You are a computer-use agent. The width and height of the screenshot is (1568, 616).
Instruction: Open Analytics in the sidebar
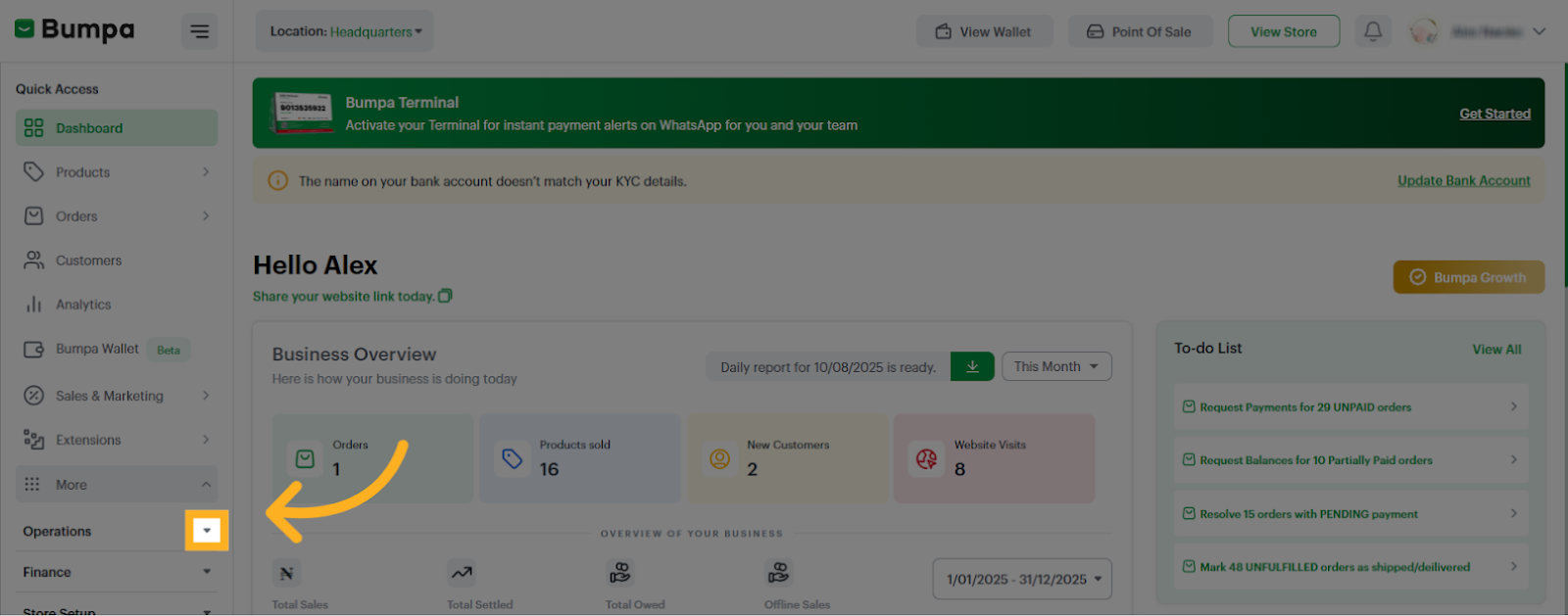click(117, 305)
